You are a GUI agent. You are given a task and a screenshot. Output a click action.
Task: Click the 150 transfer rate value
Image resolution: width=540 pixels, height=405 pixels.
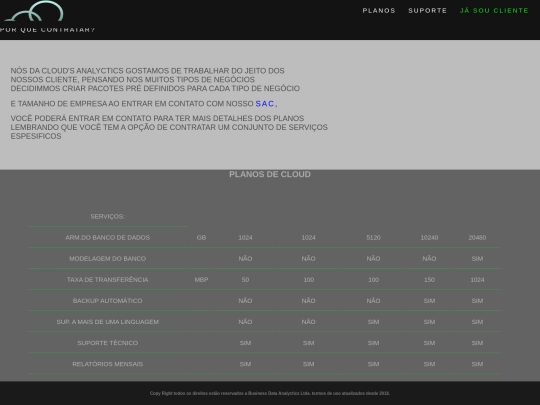[x=429, y=280]
